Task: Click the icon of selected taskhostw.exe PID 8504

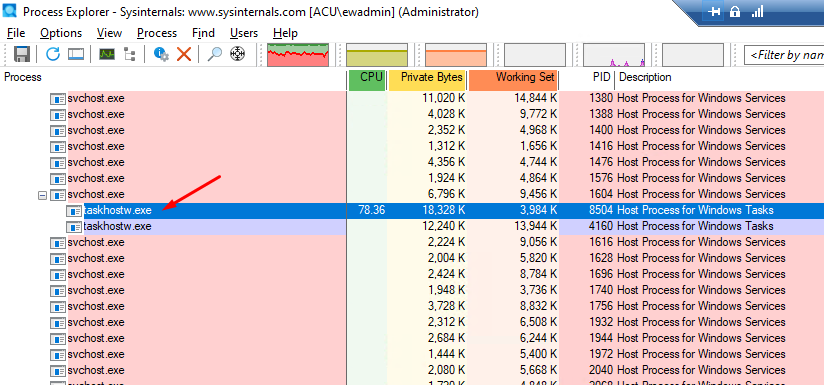Action: coord(74,211)
